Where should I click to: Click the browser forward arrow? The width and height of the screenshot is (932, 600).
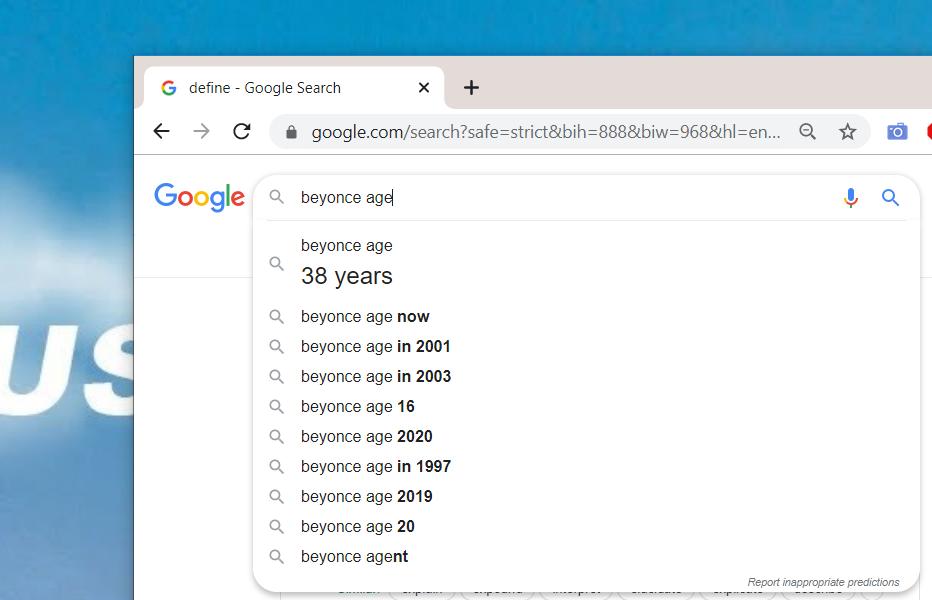(x=201, y=131)
